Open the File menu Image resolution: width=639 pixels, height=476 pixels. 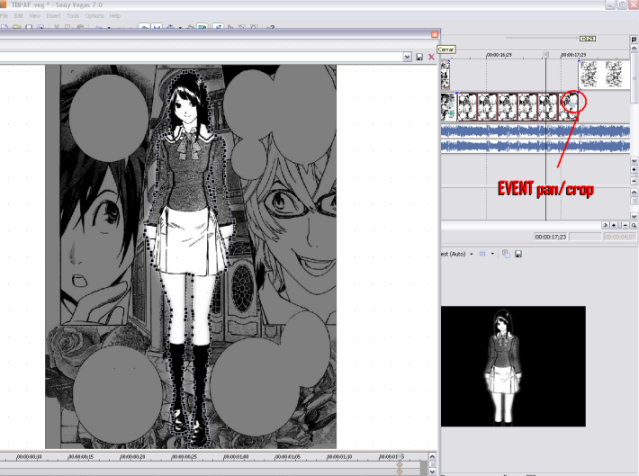click(x=4, y=15)
